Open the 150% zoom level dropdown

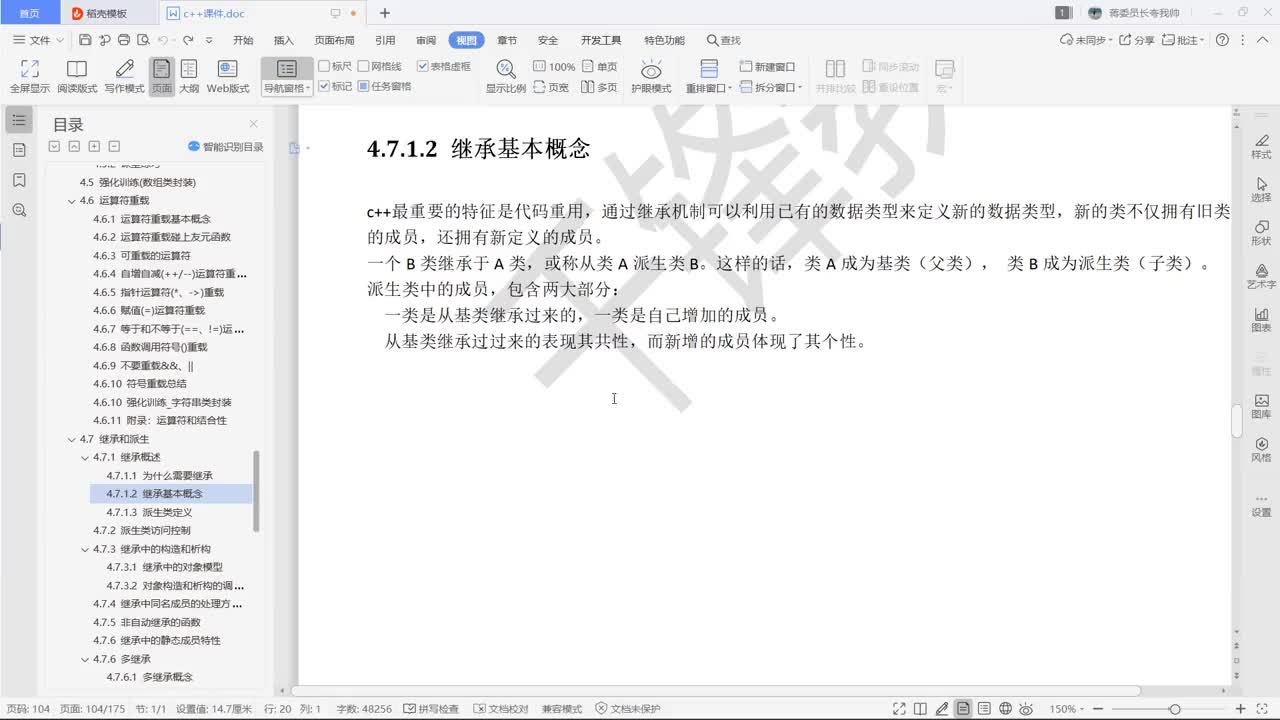[1067, 709]
